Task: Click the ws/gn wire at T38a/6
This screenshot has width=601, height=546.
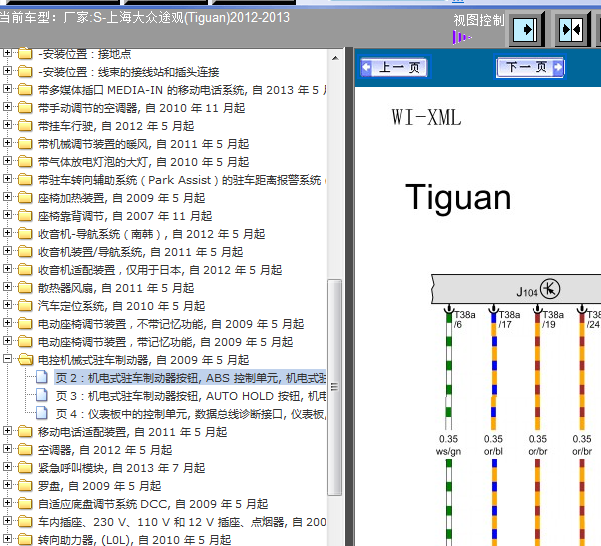Action: pos(448,370)
